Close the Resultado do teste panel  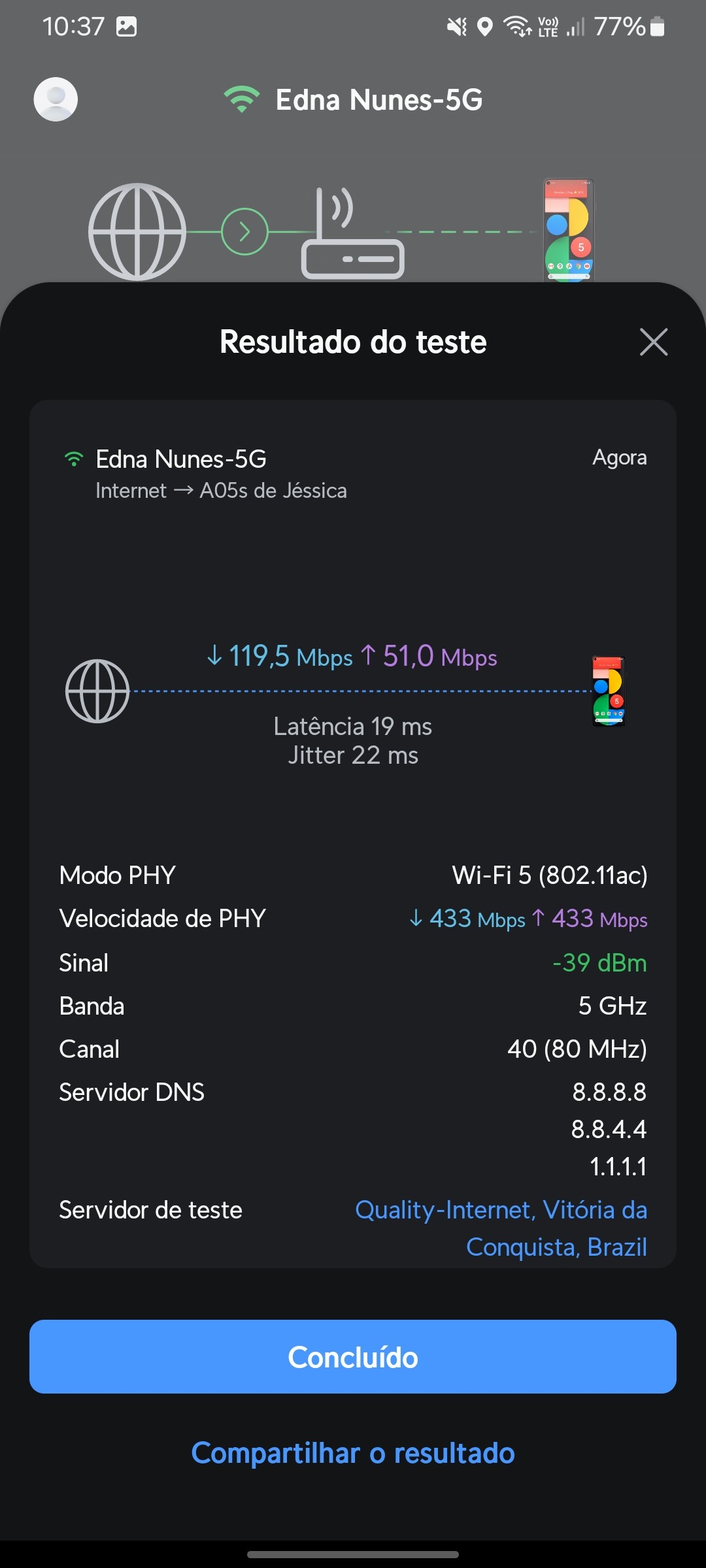(x=653, y=342)
